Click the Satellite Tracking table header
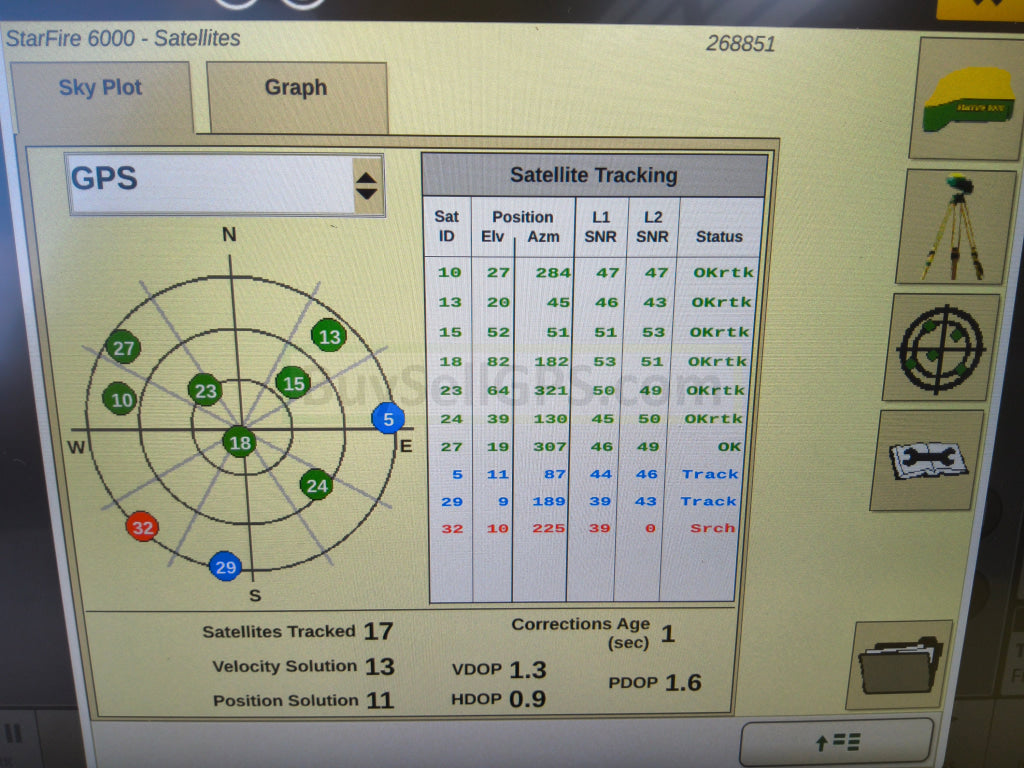Viewport: 1024px width, 768px height. click(x=594, y=175)
